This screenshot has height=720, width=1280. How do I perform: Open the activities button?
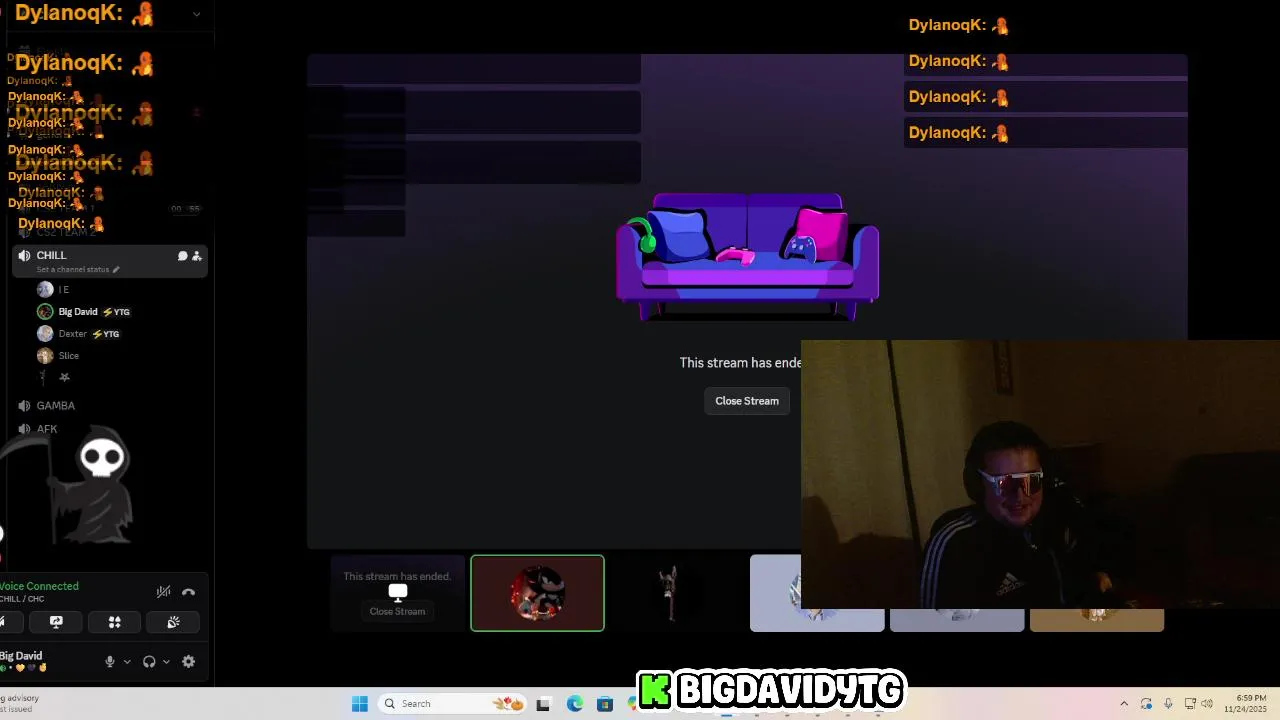(114, 622)
